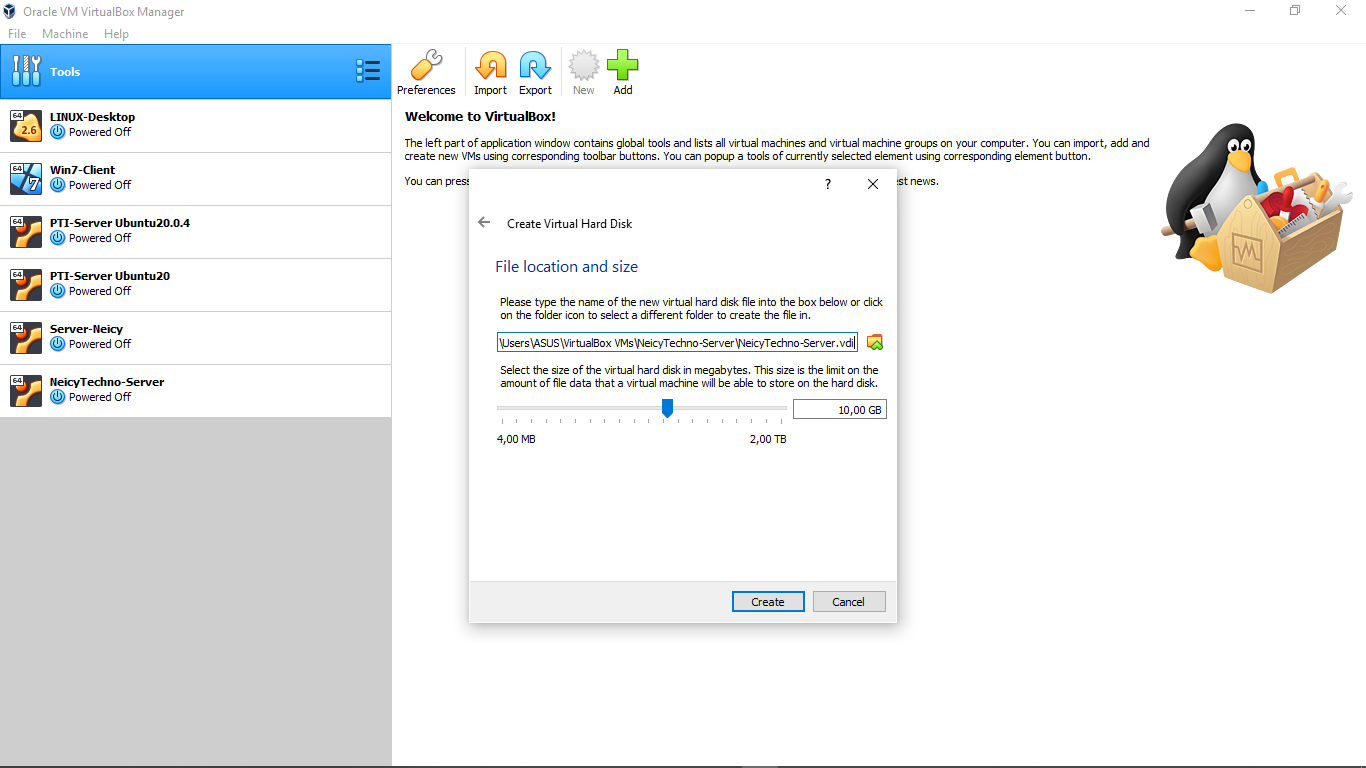Click the NeicyTechno-Server OS icon
1366x768 pixels.
26,391
